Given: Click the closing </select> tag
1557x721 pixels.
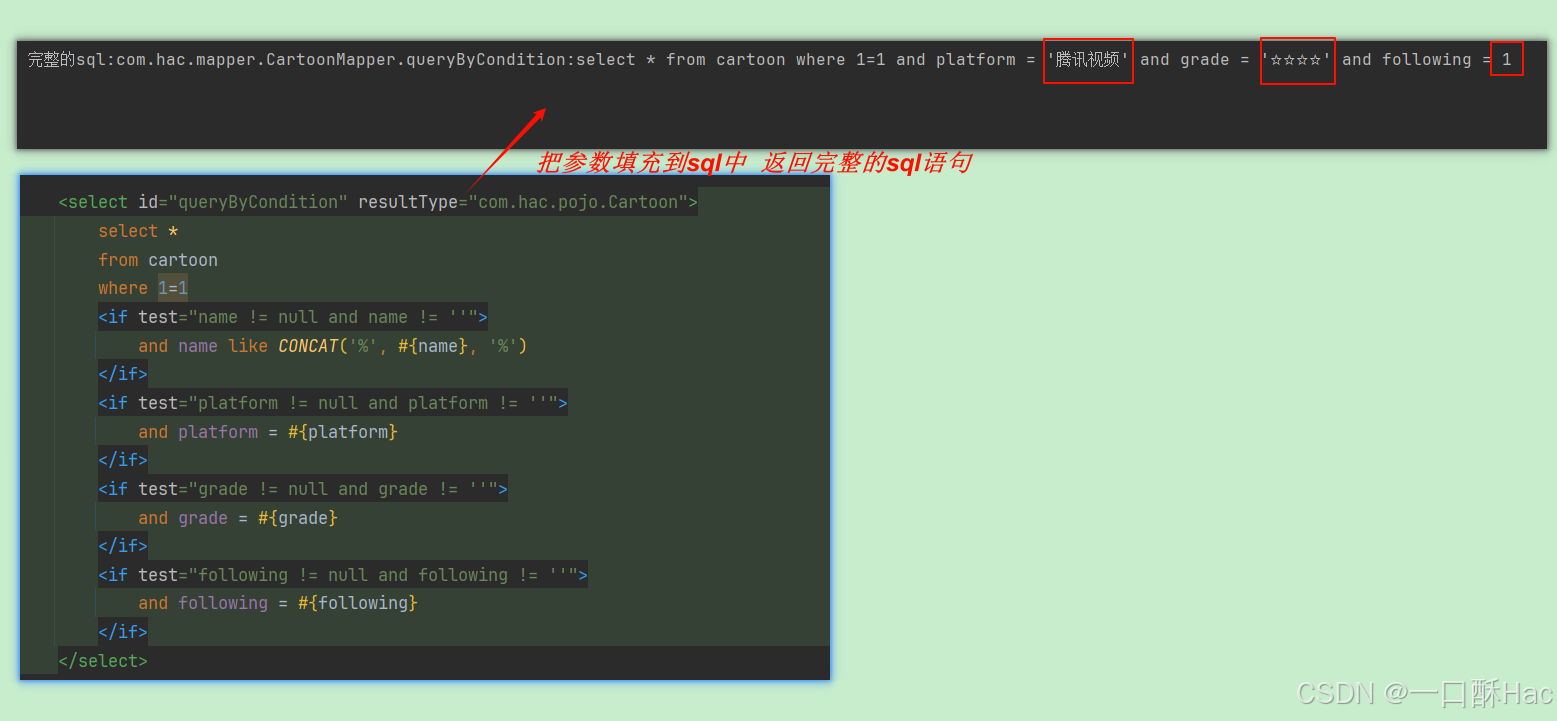Looking at the screenshot, I should pyautogui.click(x=103, y=661).
